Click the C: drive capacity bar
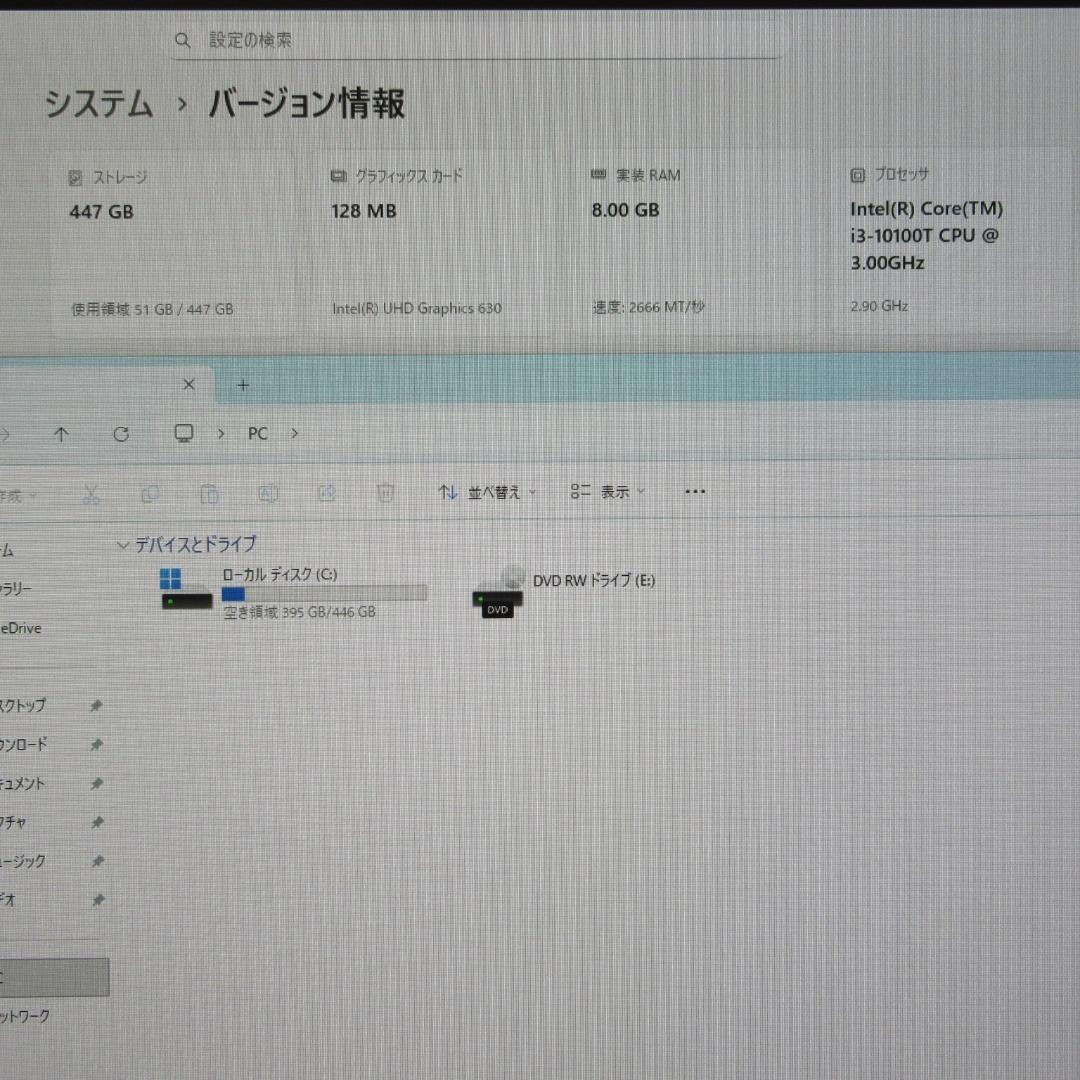 pos(325,592)
